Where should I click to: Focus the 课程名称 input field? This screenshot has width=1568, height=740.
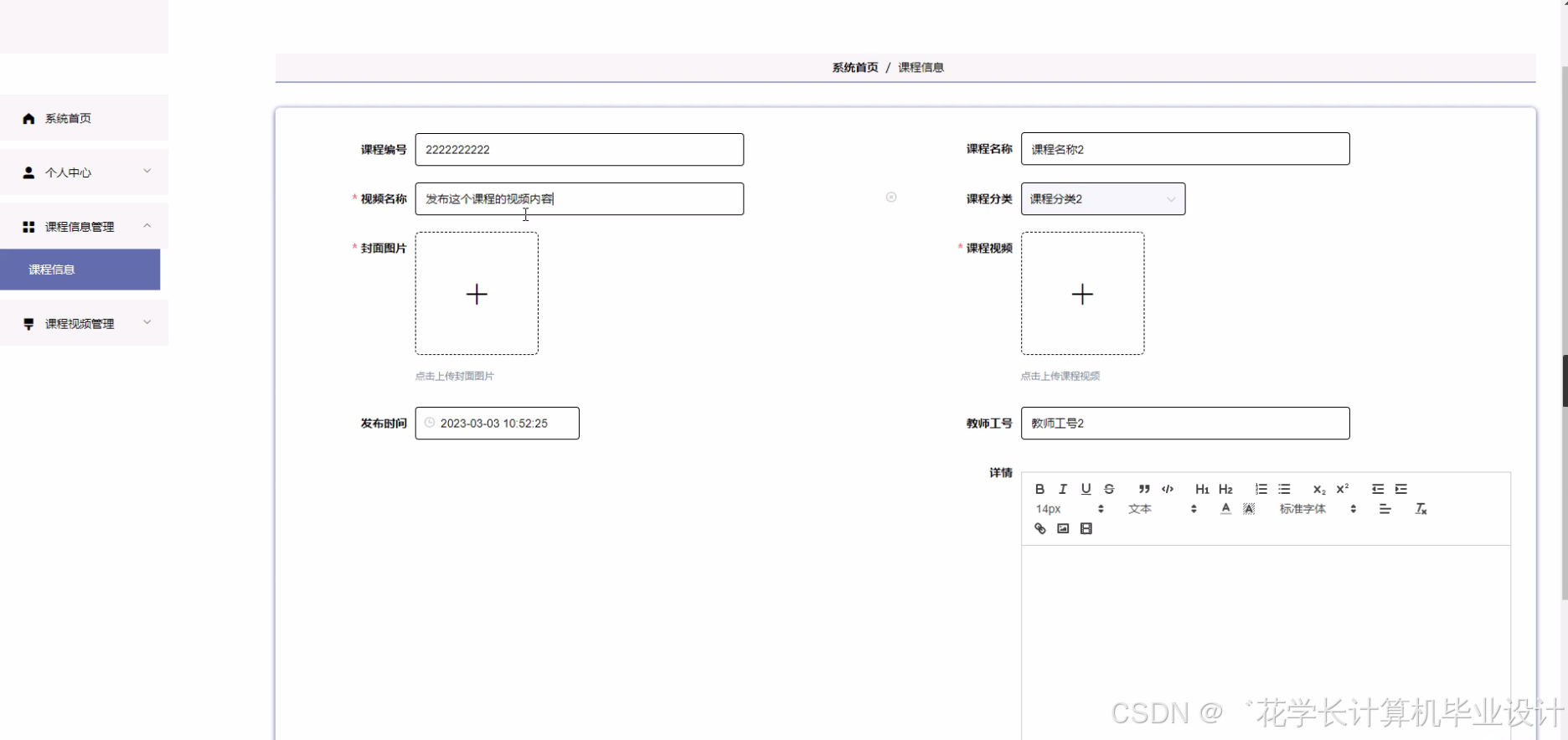pos(1185,149)
